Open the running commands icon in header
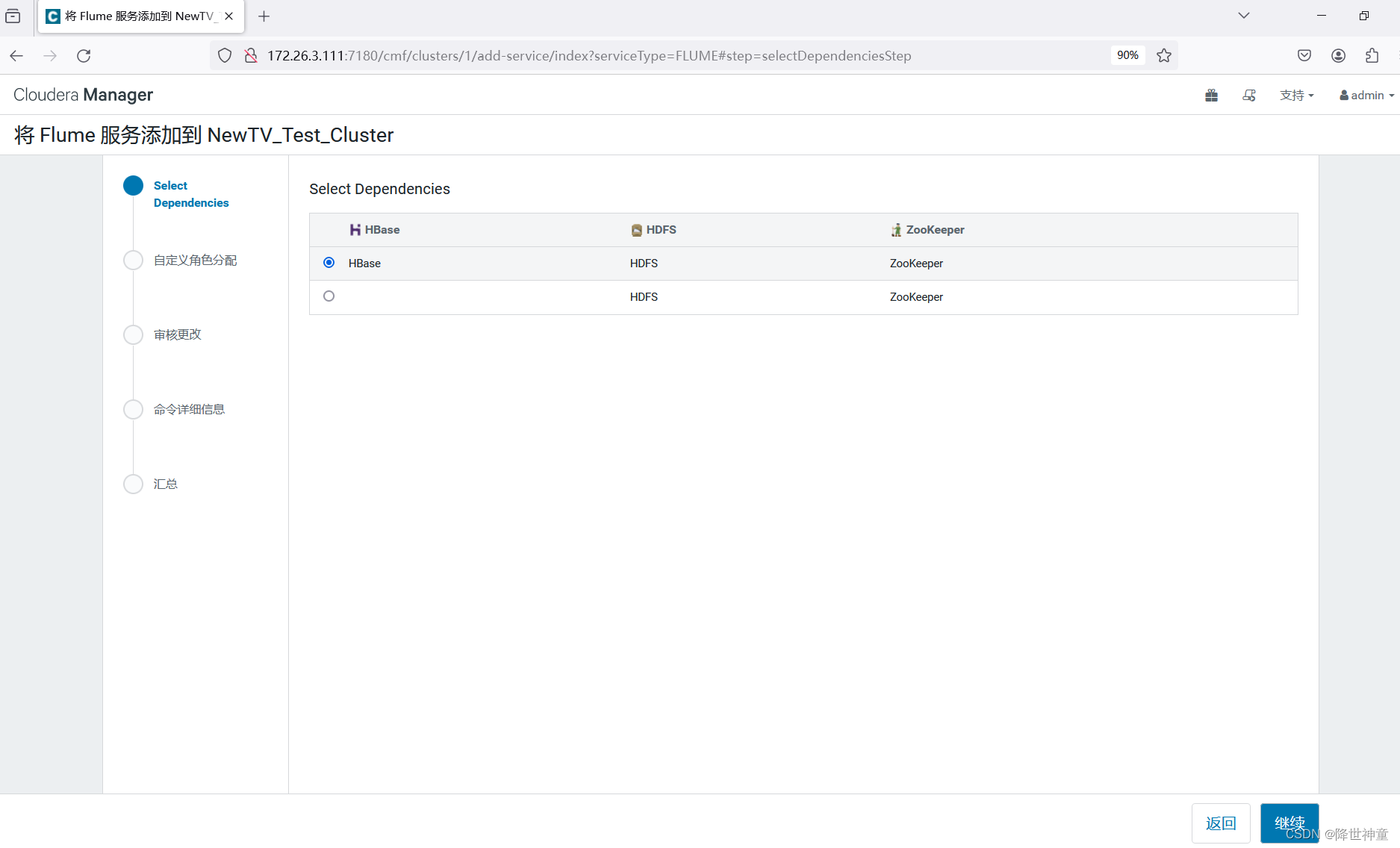Viewport: 1400px width, 848px height. [x=1249, y=96]
